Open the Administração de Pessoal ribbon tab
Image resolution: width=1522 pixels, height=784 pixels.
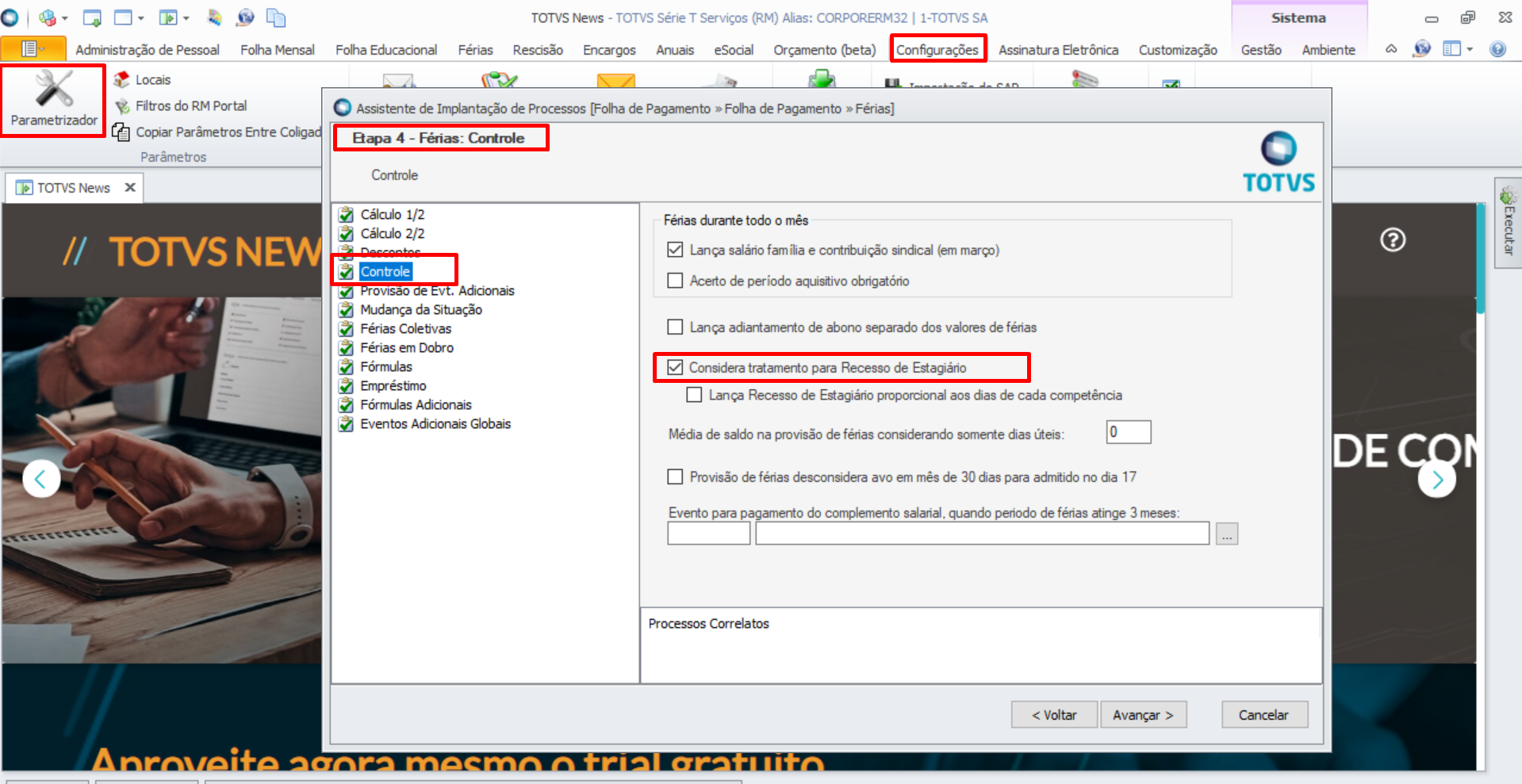coord(148,50)
